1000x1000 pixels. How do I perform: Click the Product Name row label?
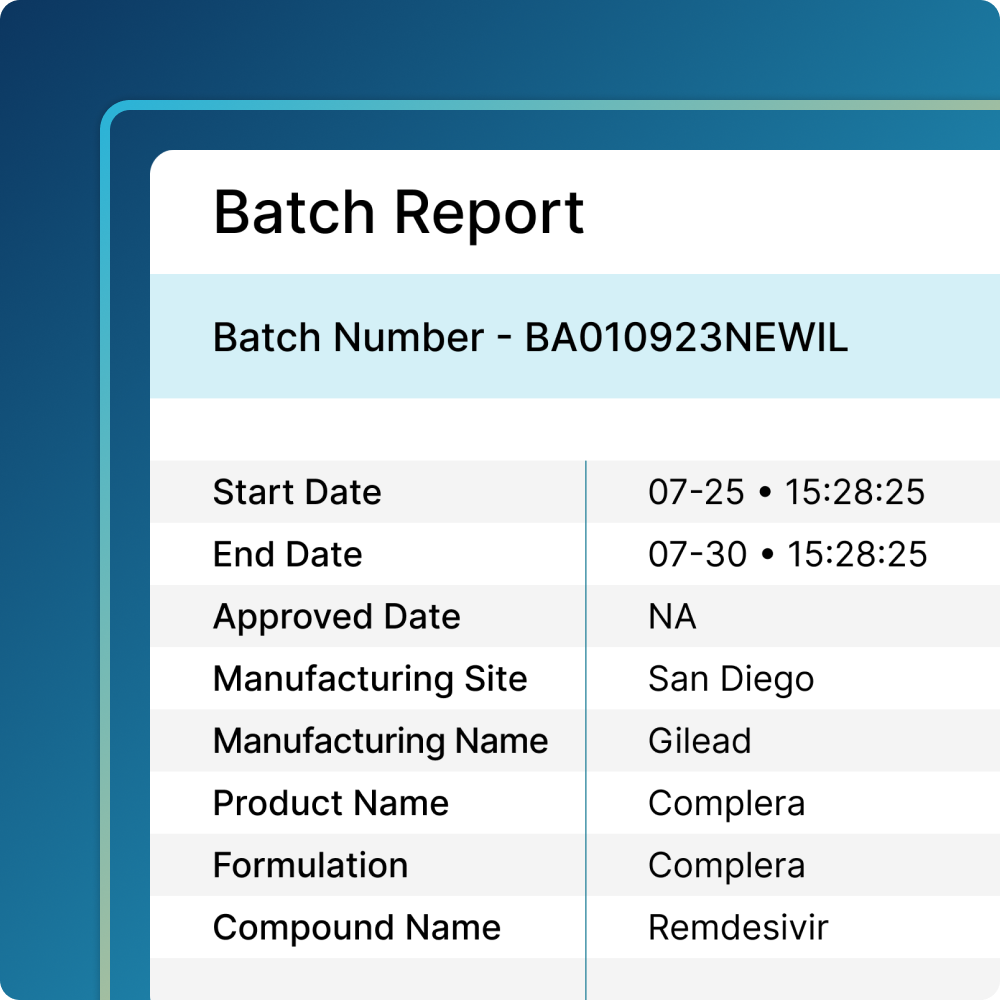[x=331, y=803]
